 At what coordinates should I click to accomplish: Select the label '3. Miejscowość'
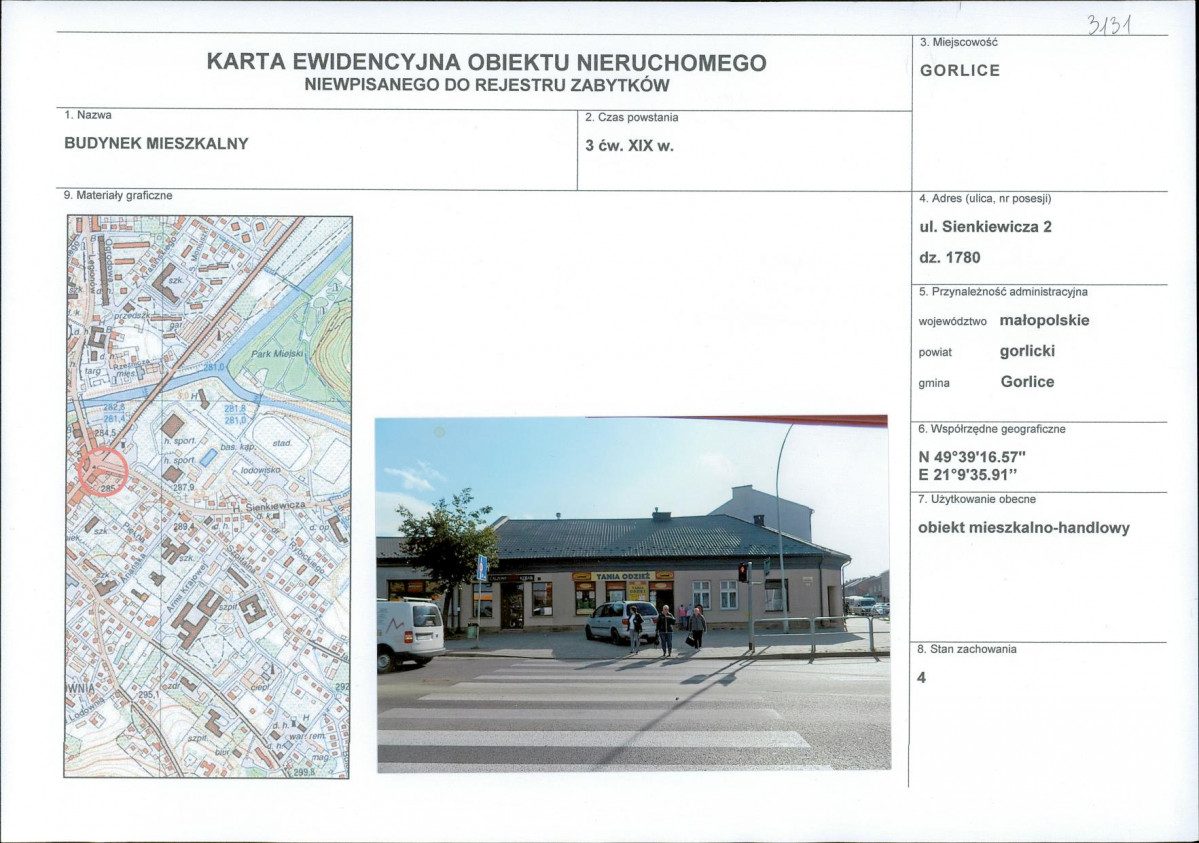[x=959, y=43]
